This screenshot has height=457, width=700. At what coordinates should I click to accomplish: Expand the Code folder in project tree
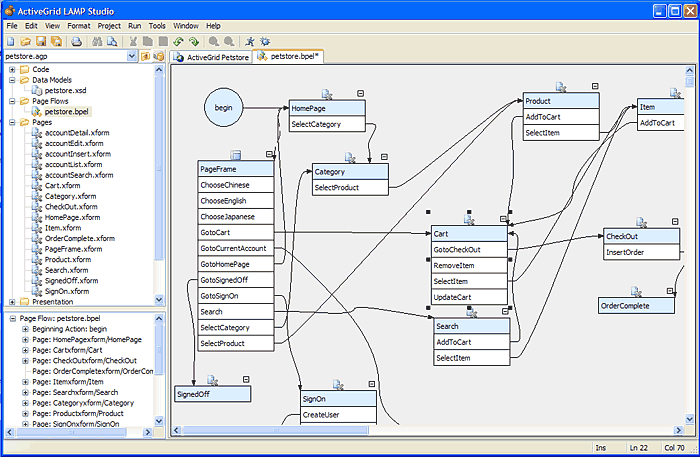12,69
